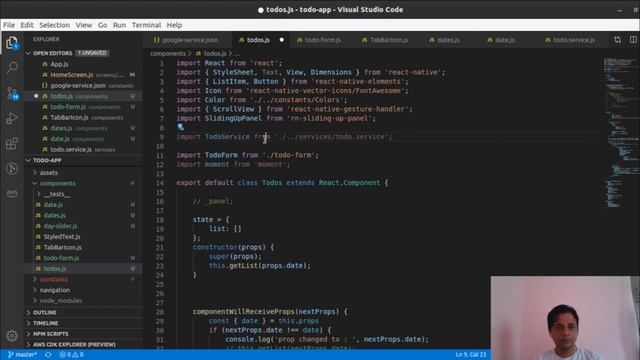Click the 1 UNSAVED badge
The image size is (640, 360).
click(x=92, y=53)
